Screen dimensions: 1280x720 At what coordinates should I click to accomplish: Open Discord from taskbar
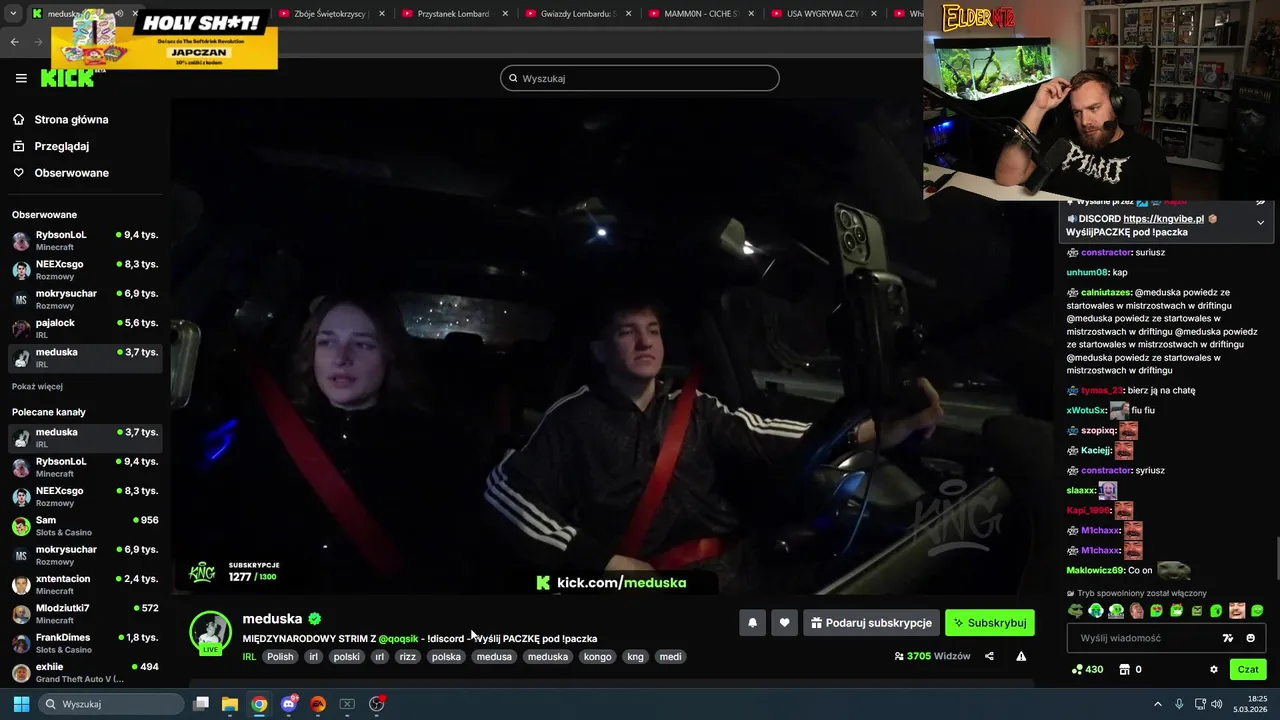pos(289,704)
